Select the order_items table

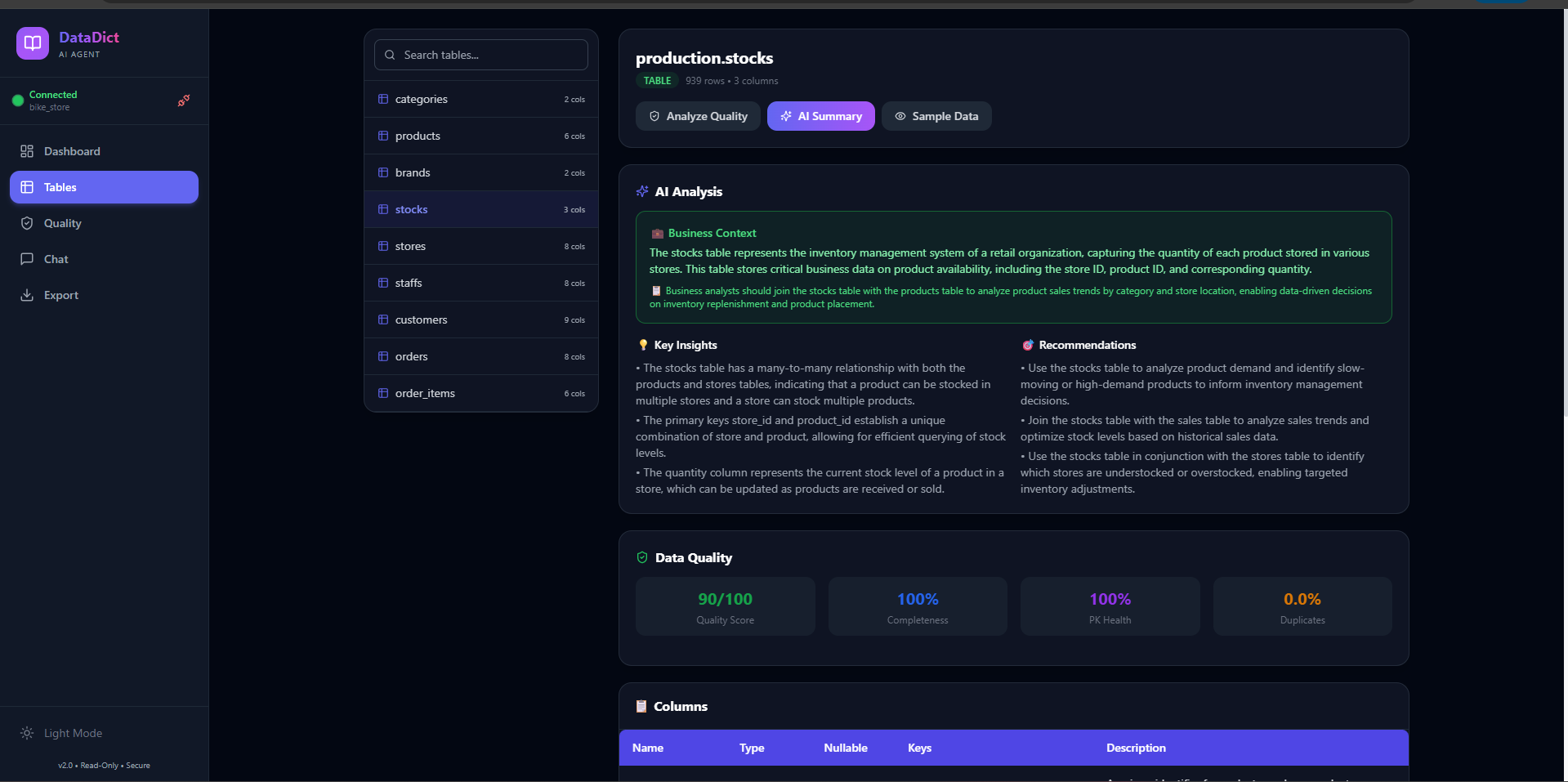tap(481, 393)
